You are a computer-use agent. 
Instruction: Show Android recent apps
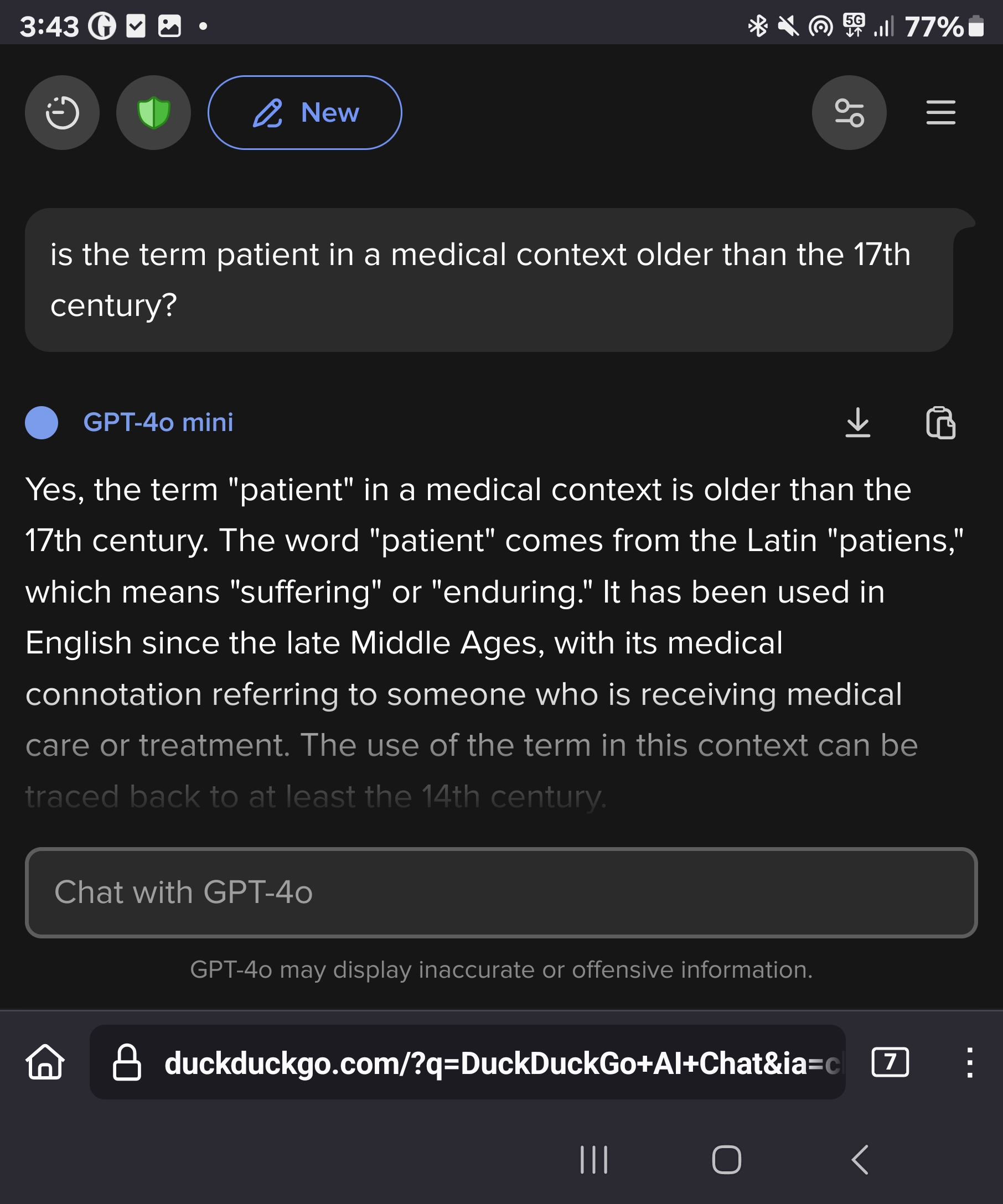pyautogui.click(x=593, y=1160)
